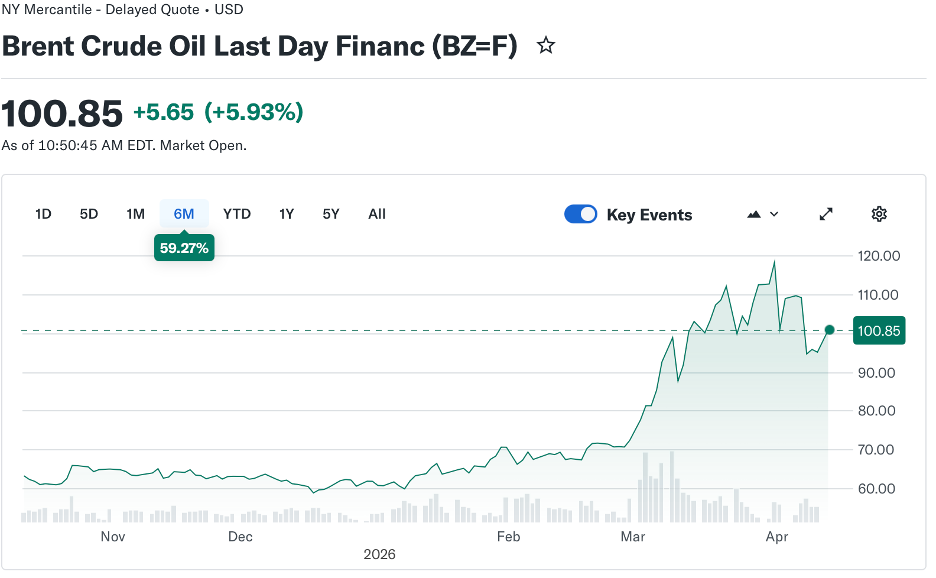Click the Brent Crude Oil title
936x578 pixels.
click(x=259, y=46)
